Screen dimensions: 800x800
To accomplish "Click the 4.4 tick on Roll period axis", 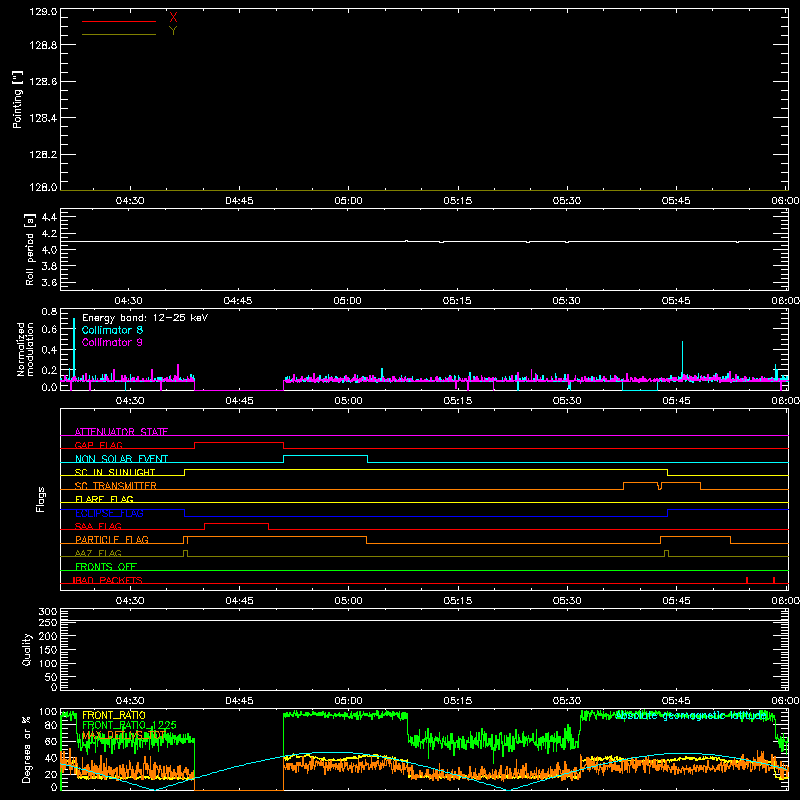I will tap(49, 217).
